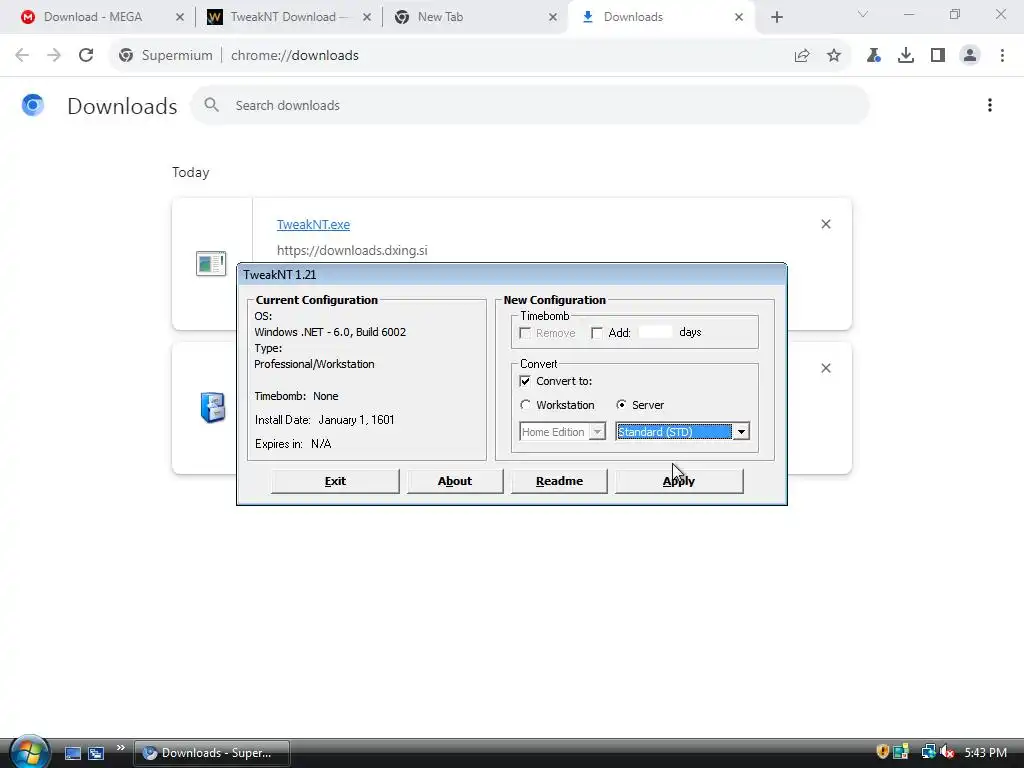Enable the Add timebomb days checkbox
This screenshot has width=1024, height=768.
coord(596,333)
